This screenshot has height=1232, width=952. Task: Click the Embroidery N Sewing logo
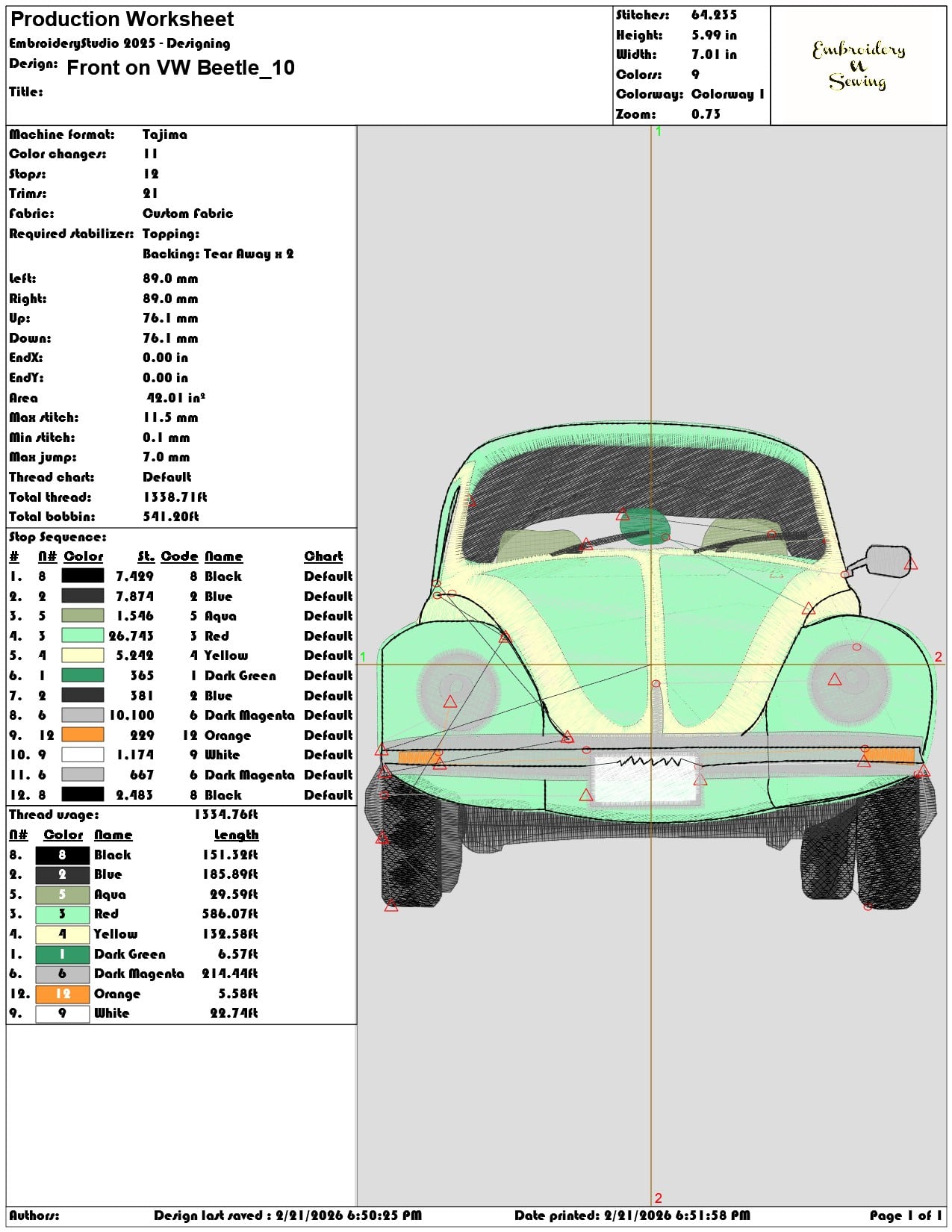[x=859, y=66]
